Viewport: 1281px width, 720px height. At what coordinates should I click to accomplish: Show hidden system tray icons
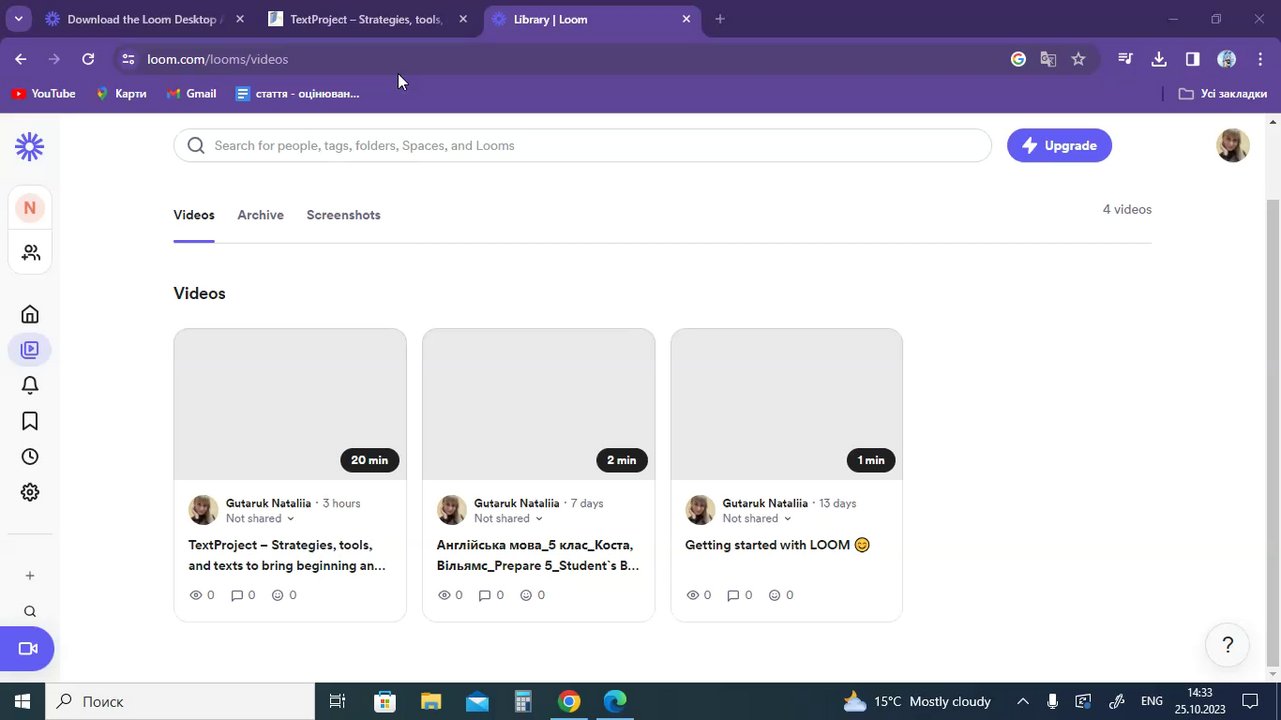pos(1023,701)
